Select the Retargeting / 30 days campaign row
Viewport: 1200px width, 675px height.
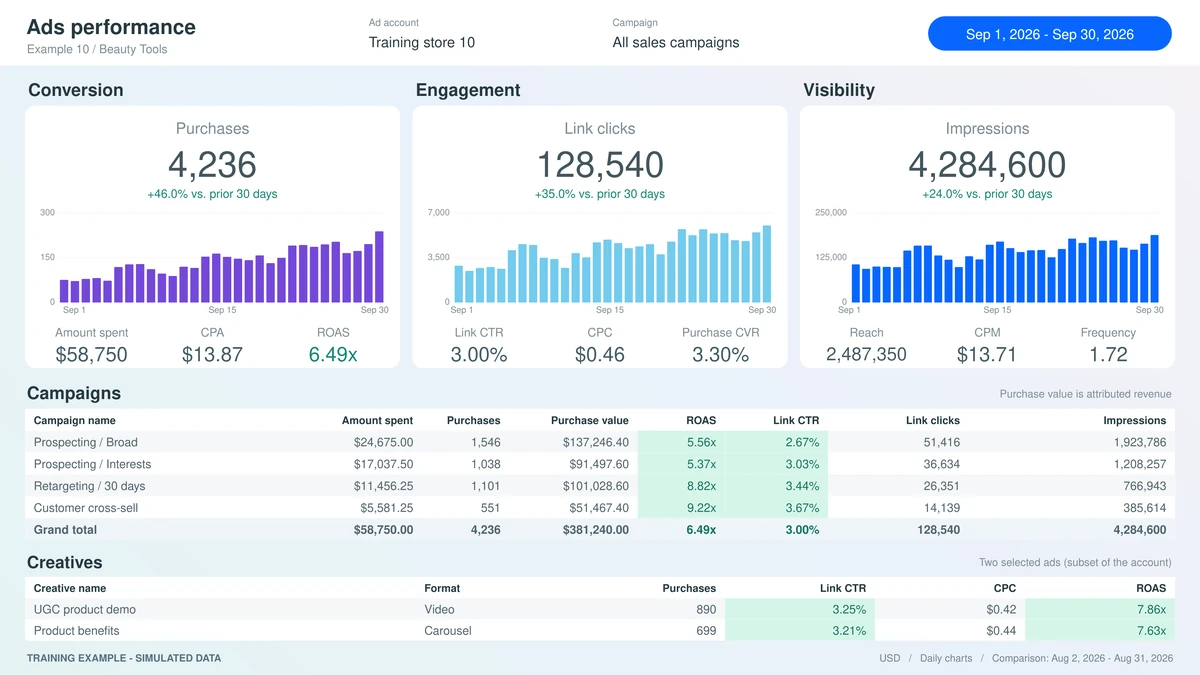pyautogui.click(x=600, y=486)
